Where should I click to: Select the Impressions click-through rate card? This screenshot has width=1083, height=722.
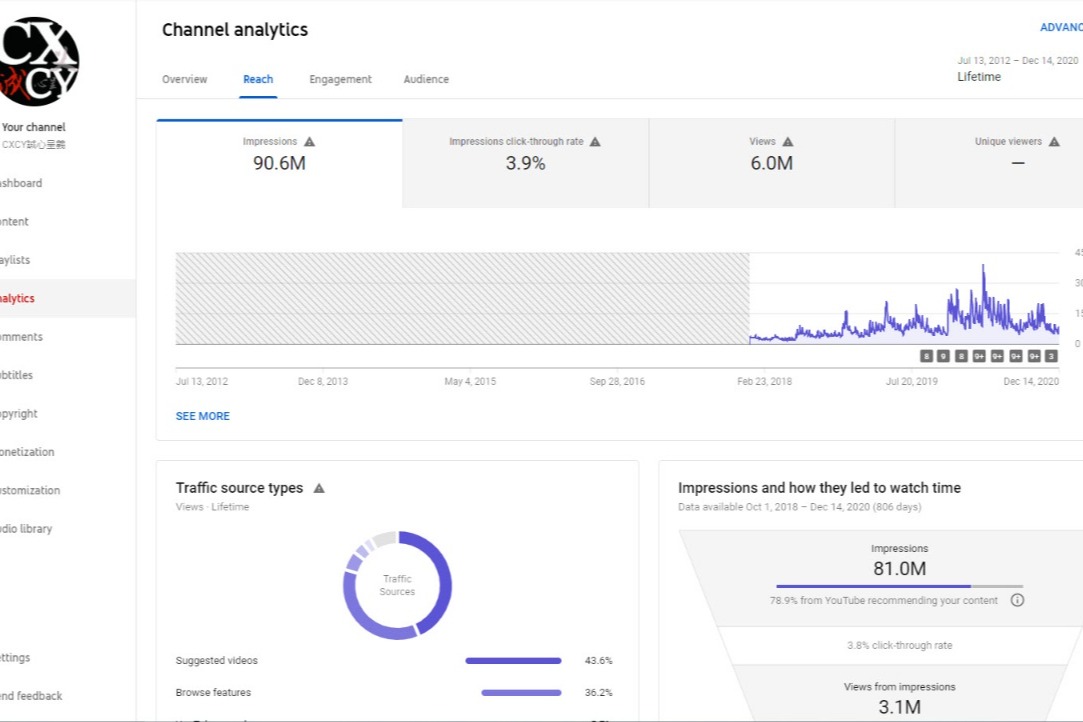pyautogui.click(x=525, y=163)
